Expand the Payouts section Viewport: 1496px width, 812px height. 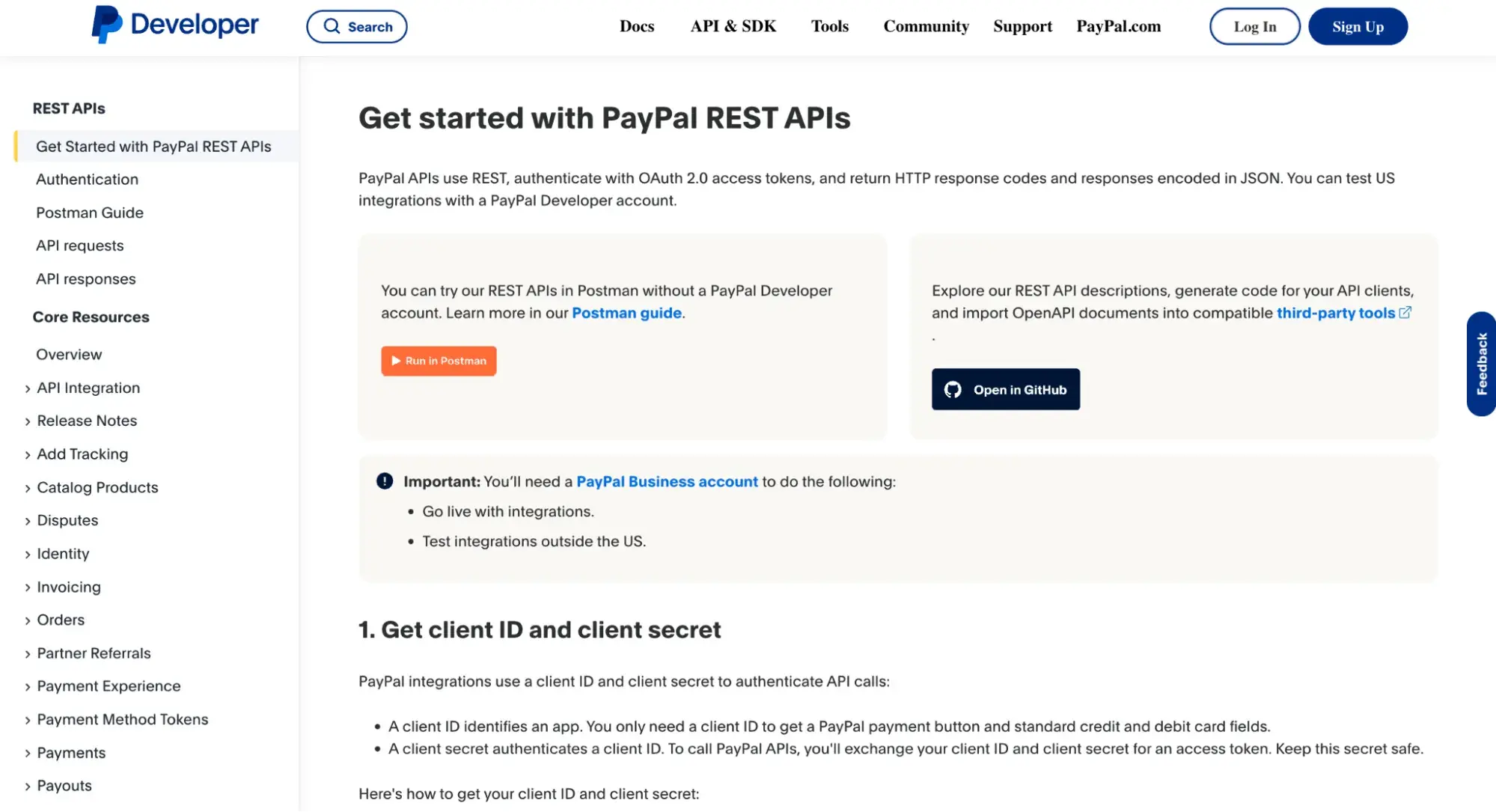tap(28, 786)
